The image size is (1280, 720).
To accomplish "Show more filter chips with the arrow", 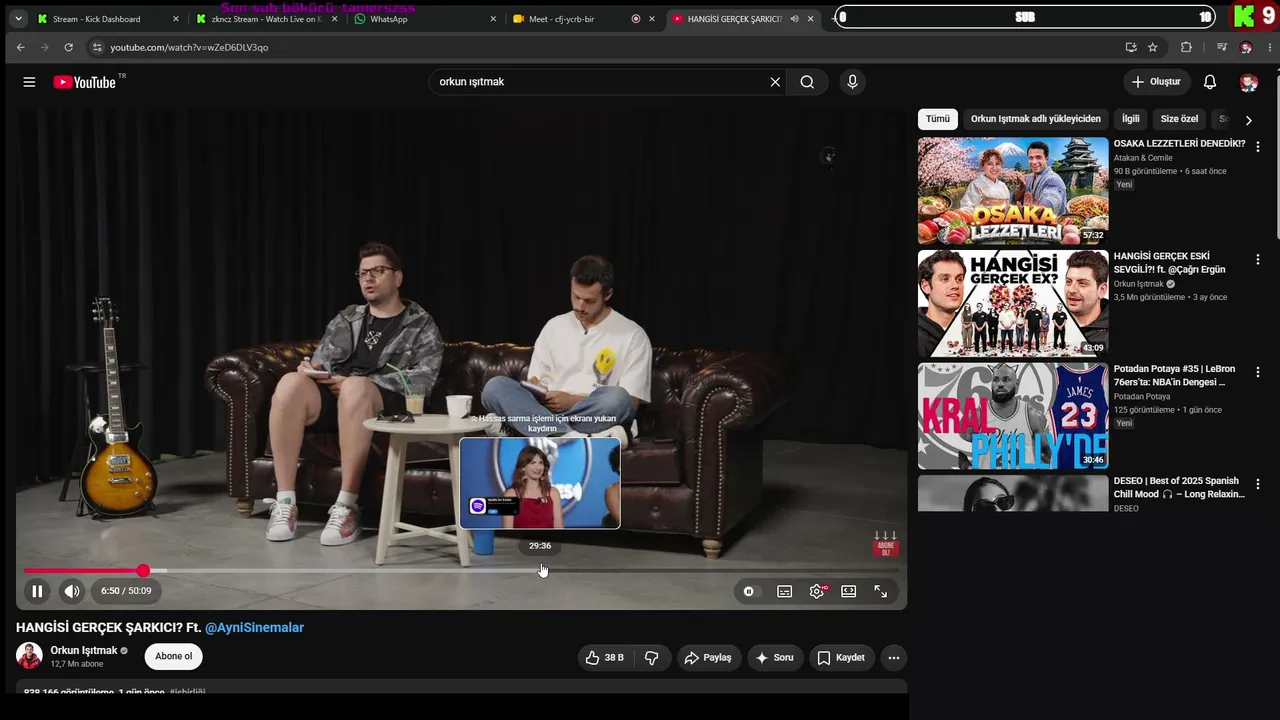I will tap(1248, 120).
